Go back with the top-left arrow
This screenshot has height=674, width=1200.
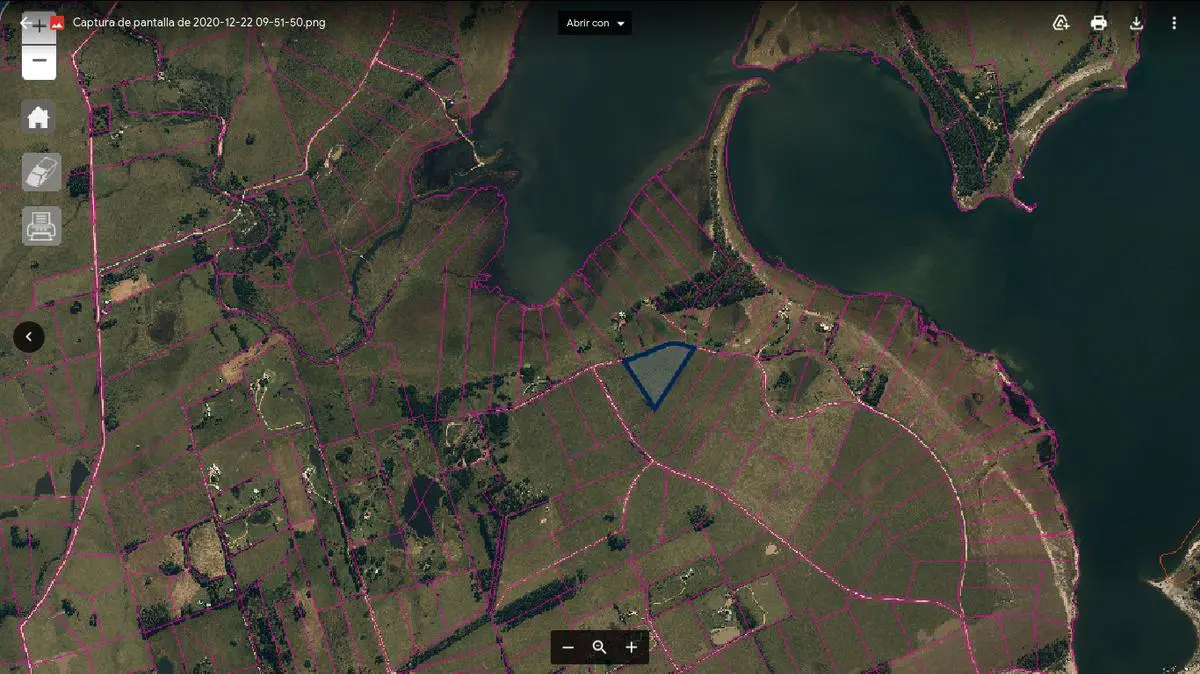[26, 23]
